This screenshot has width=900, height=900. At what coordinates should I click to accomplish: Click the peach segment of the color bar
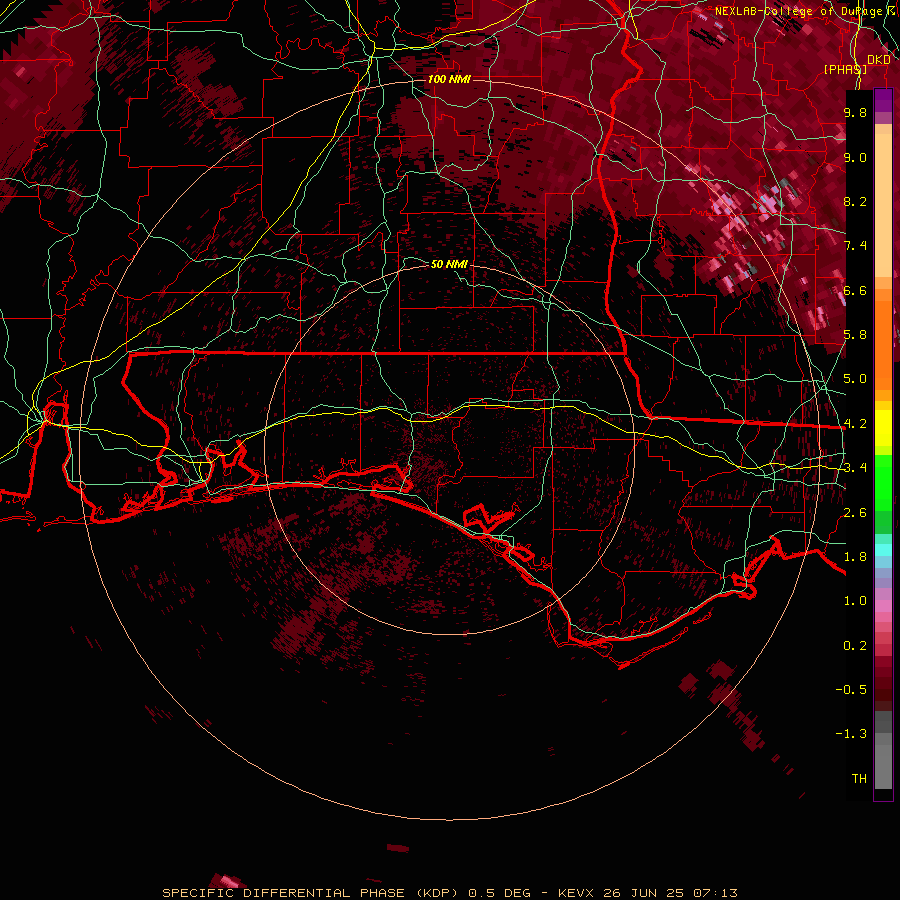pyautogui.click(x=883, y=201)
